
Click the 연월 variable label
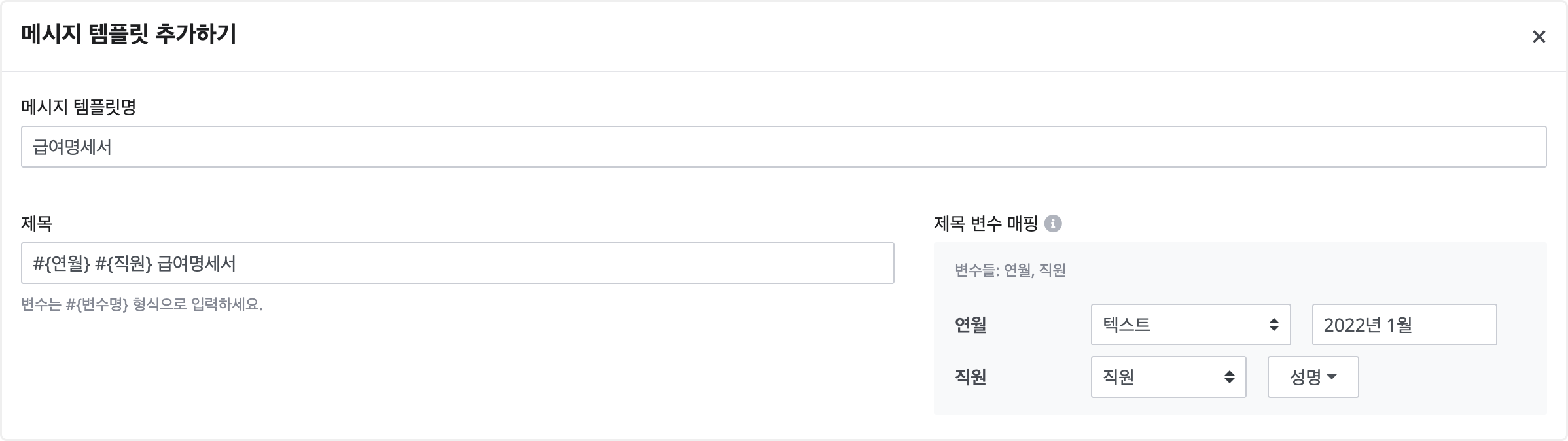pos(971,325)
